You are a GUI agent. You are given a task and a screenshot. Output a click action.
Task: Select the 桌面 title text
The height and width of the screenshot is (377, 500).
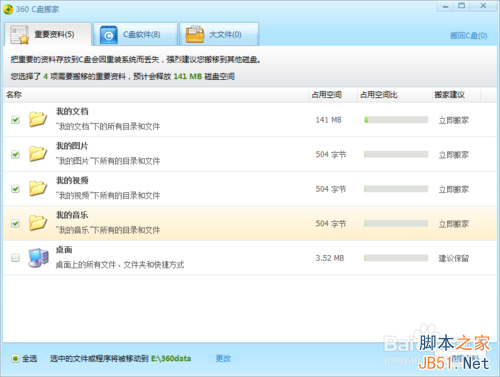coord(64,250)
